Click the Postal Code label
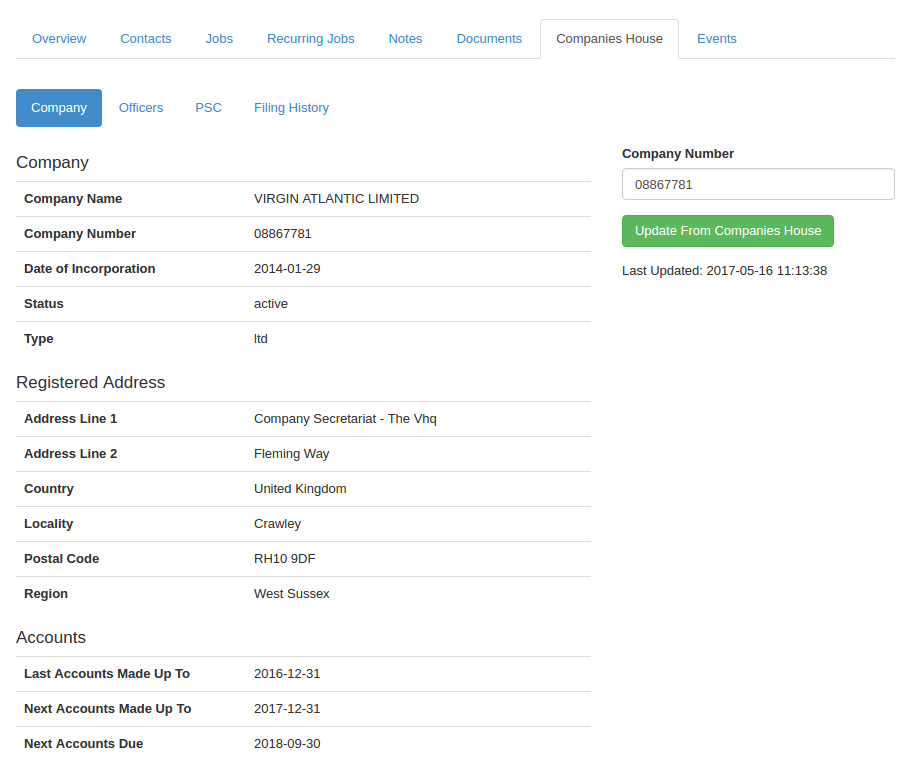 pos(61,558)
